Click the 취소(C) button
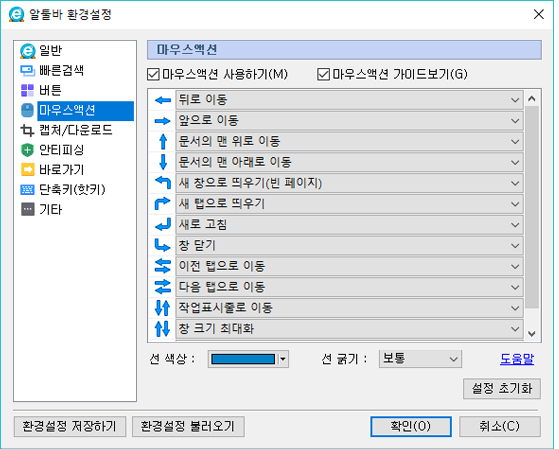 (x=499, y=427)
